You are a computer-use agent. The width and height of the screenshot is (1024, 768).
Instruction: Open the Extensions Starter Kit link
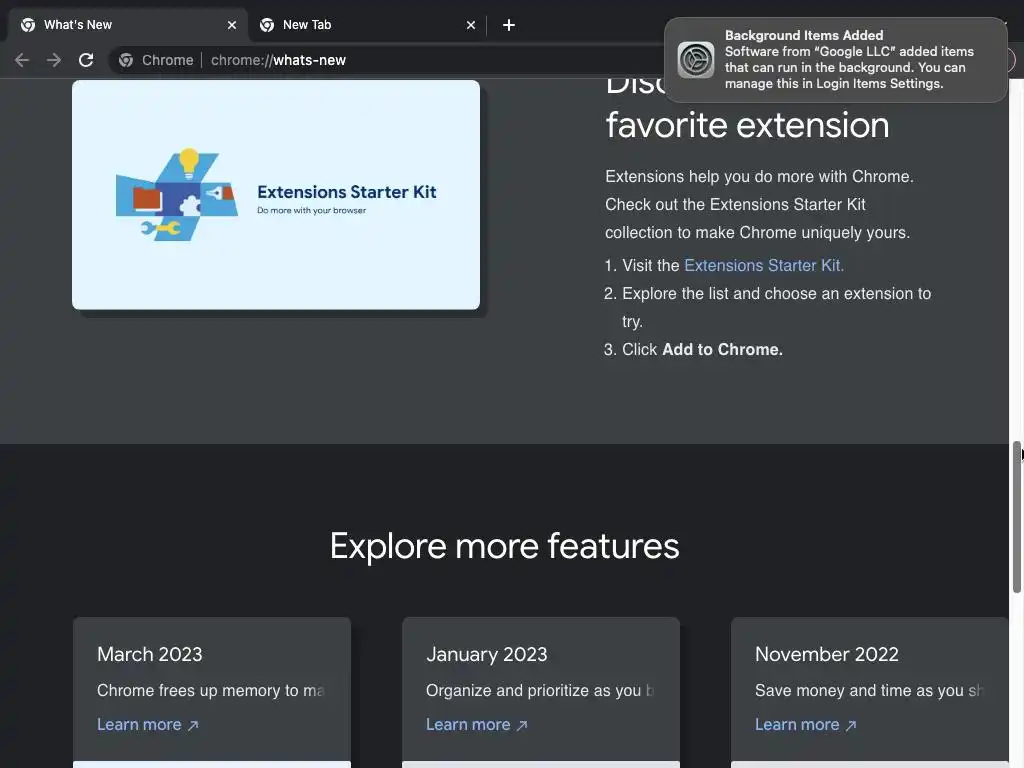pos(763,265)
